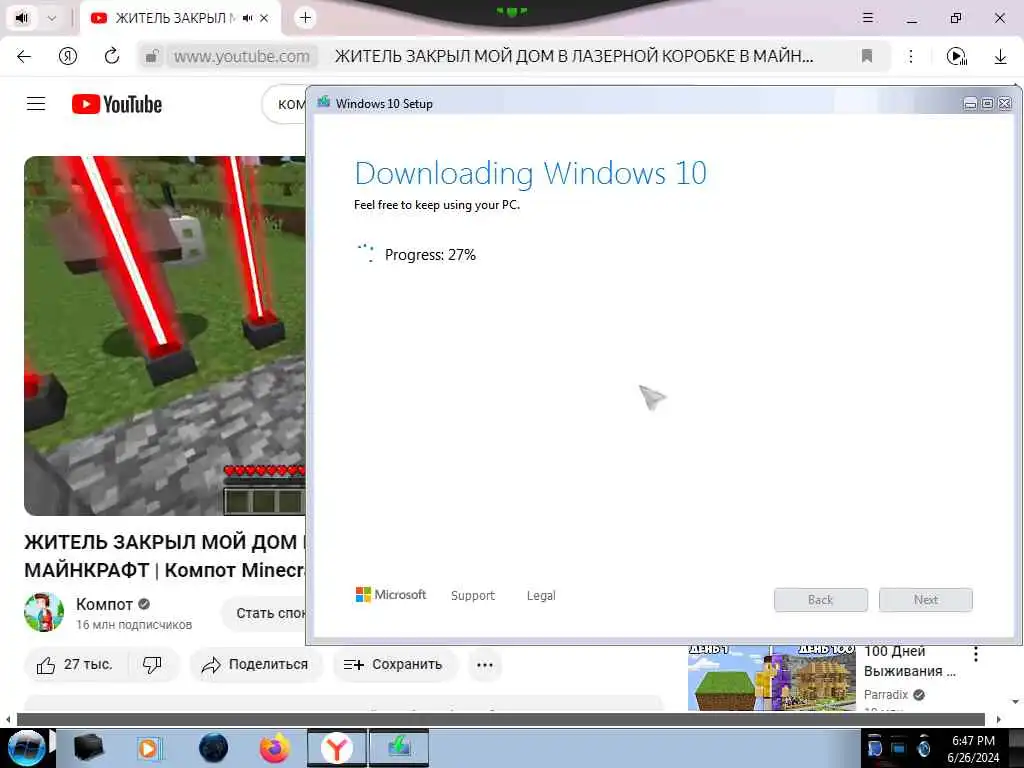The width and height of the screenshot is (1024, 768).
Task: Reload the page with refresh icon
Action: pos(112,56)
